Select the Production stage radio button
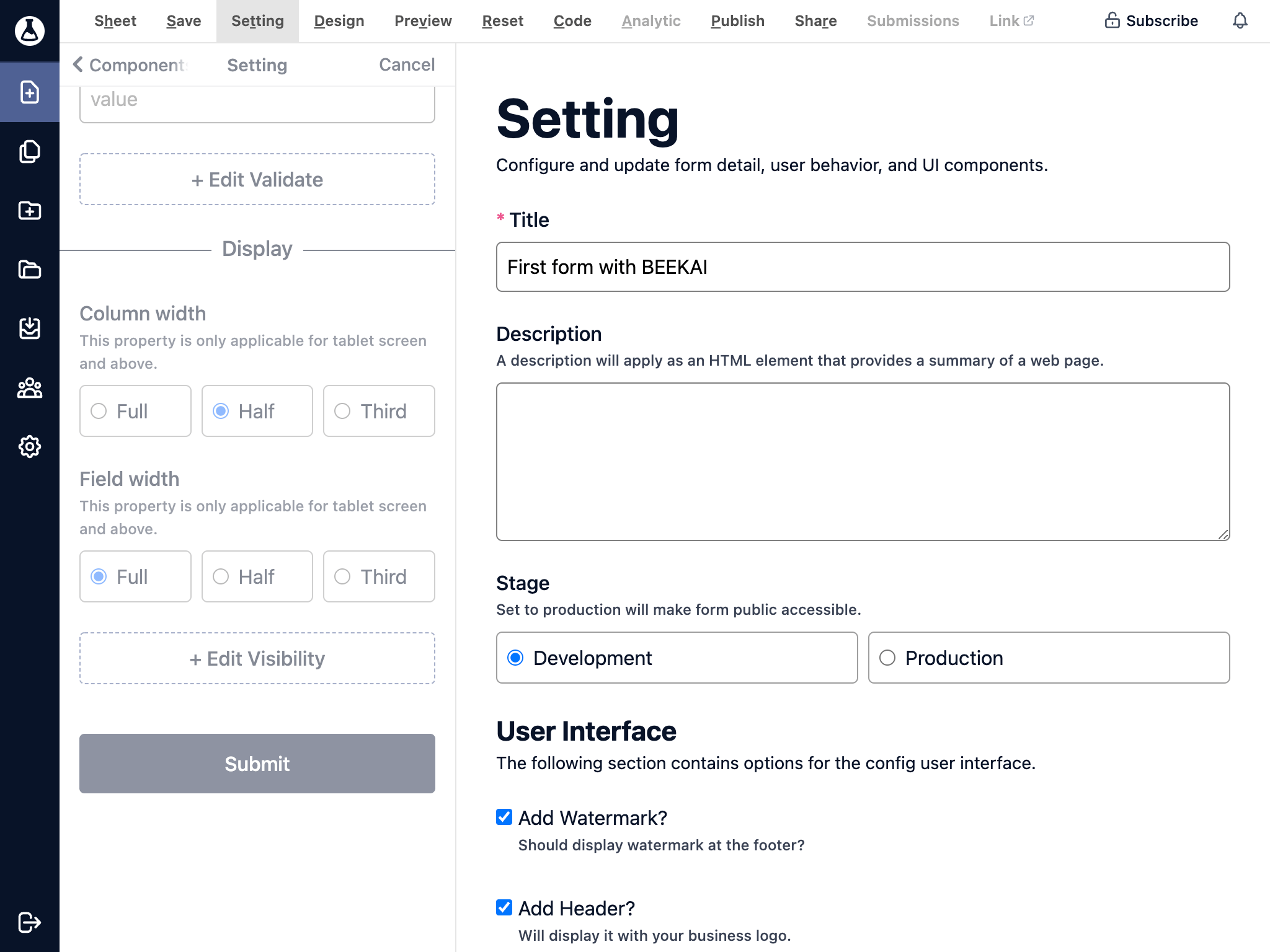Image resolution: width=1270 pixels, height=952 pixels. (x=887, y=658)
